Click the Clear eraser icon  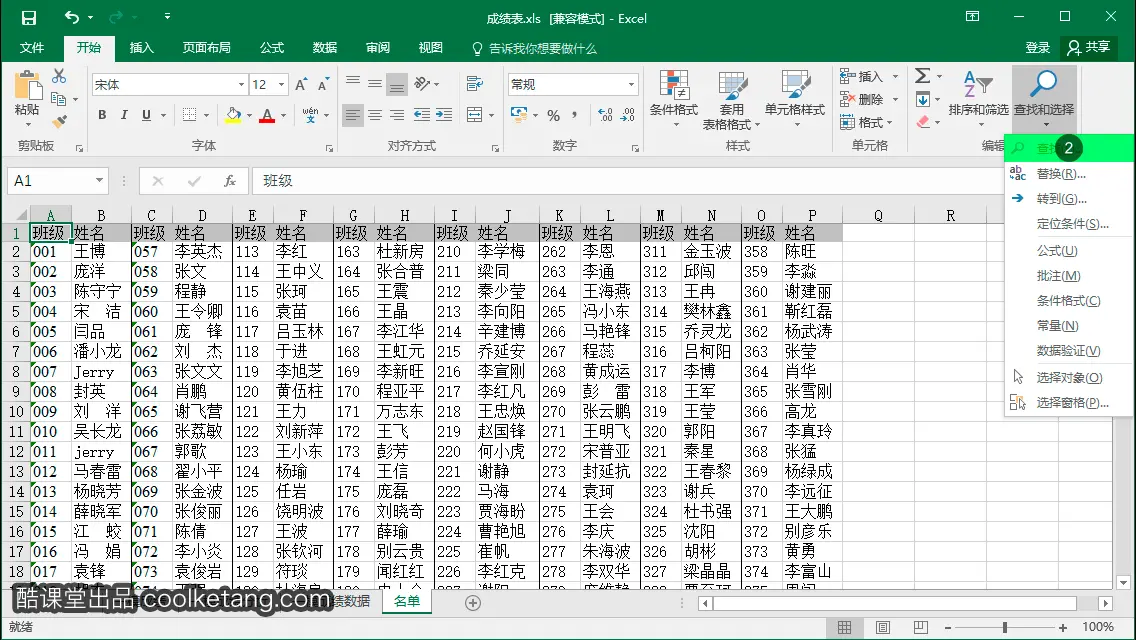click(923, 122)
